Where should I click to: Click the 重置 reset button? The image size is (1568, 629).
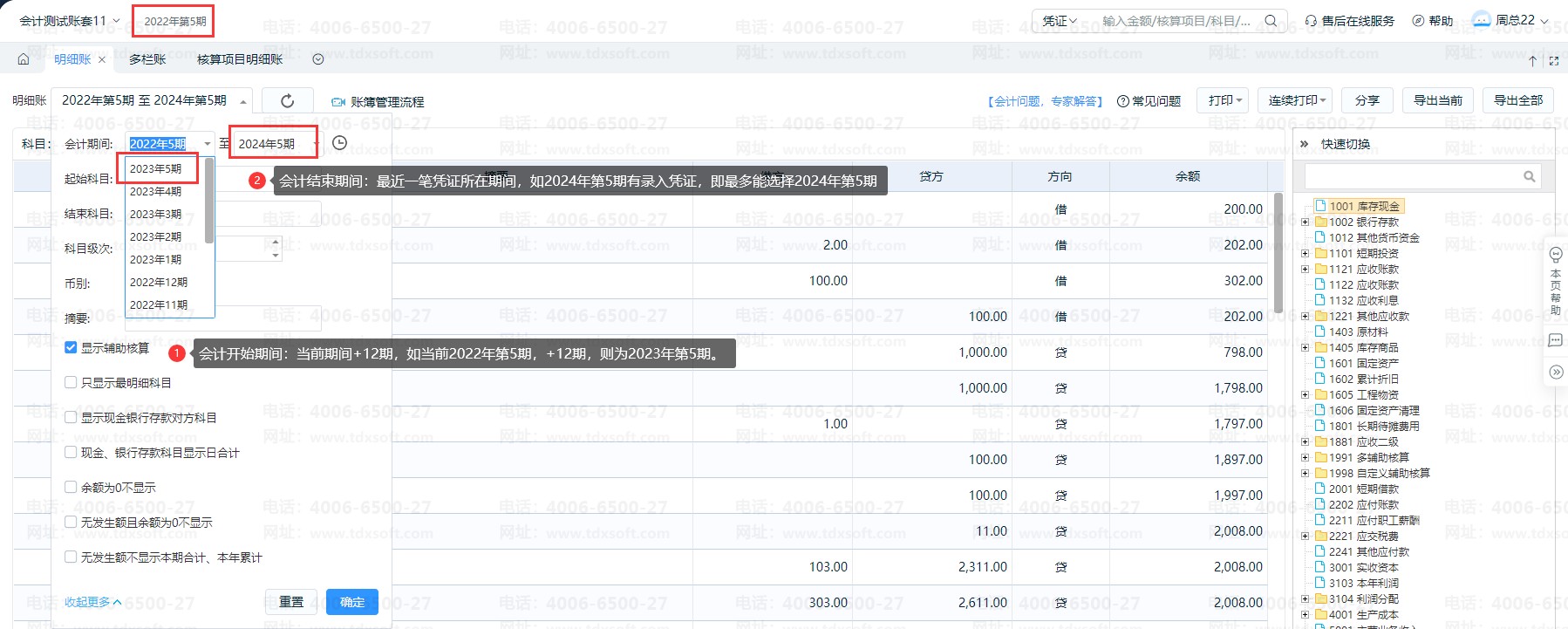click(290, 602)
